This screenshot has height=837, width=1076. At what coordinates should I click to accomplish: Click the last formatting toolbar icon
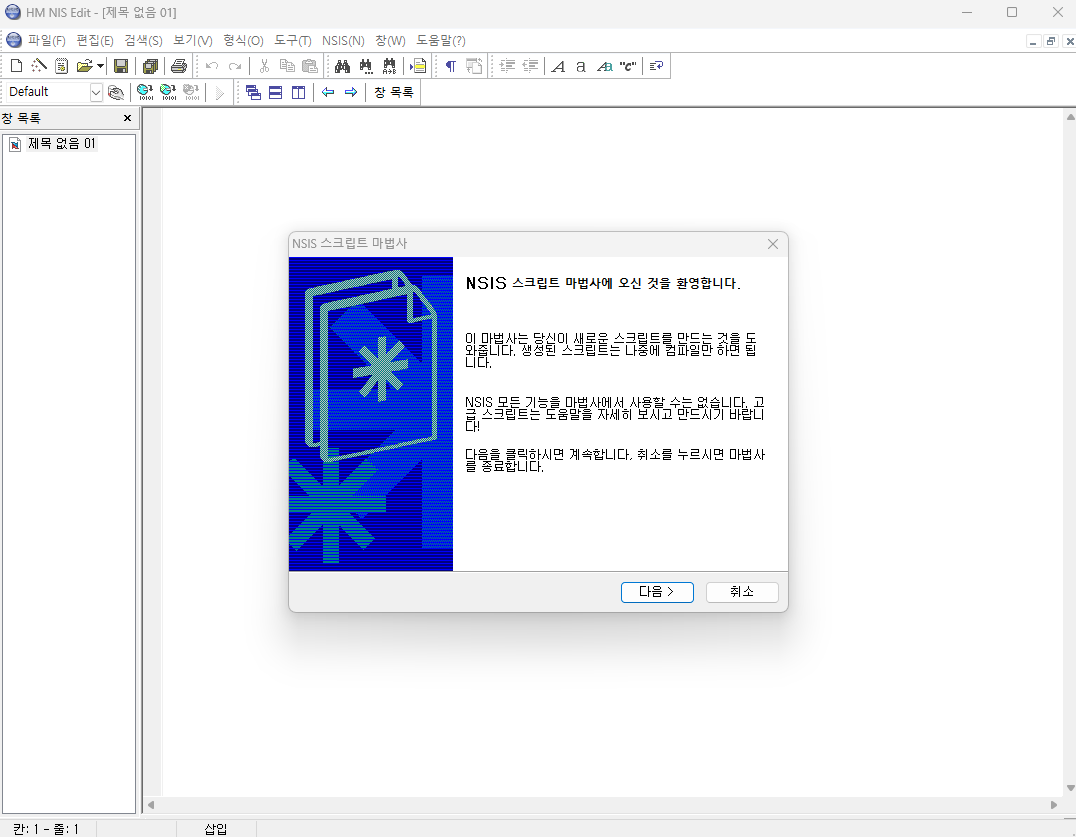pyautogui.click(x=657, y=66)
